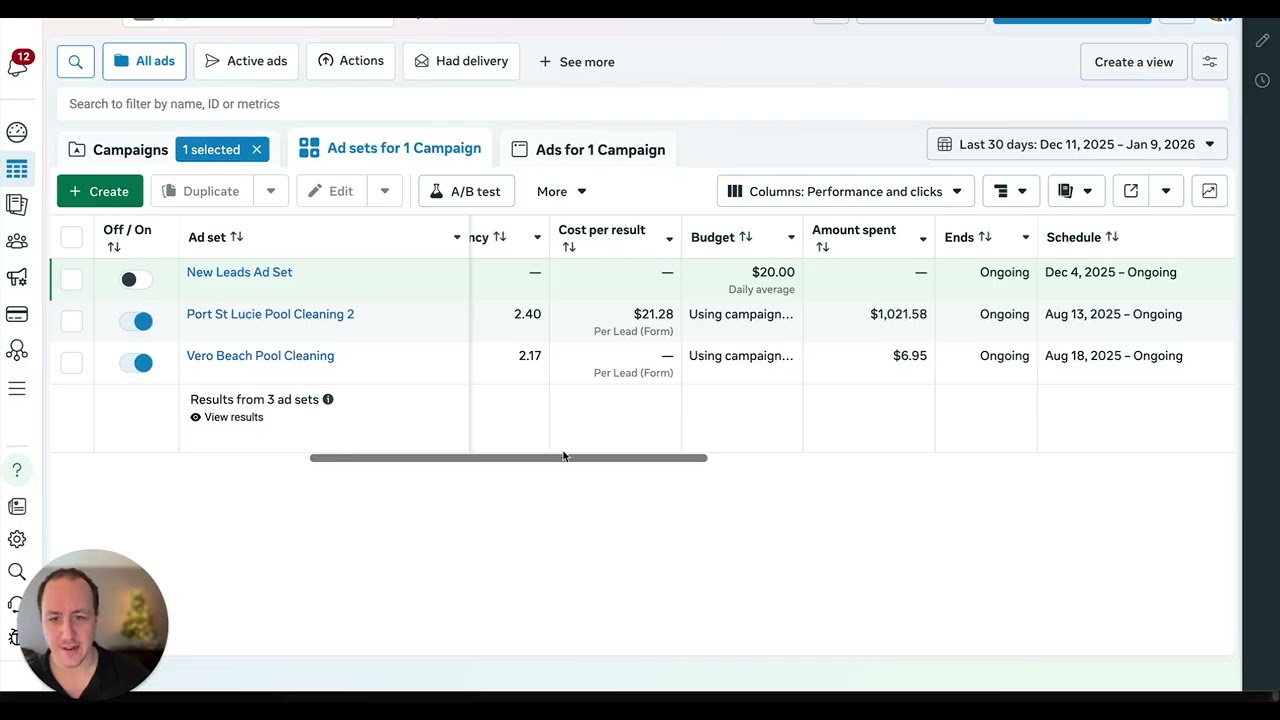Open the Cost per result column menu
This screenshot has height=720, width=1280.
669,238
